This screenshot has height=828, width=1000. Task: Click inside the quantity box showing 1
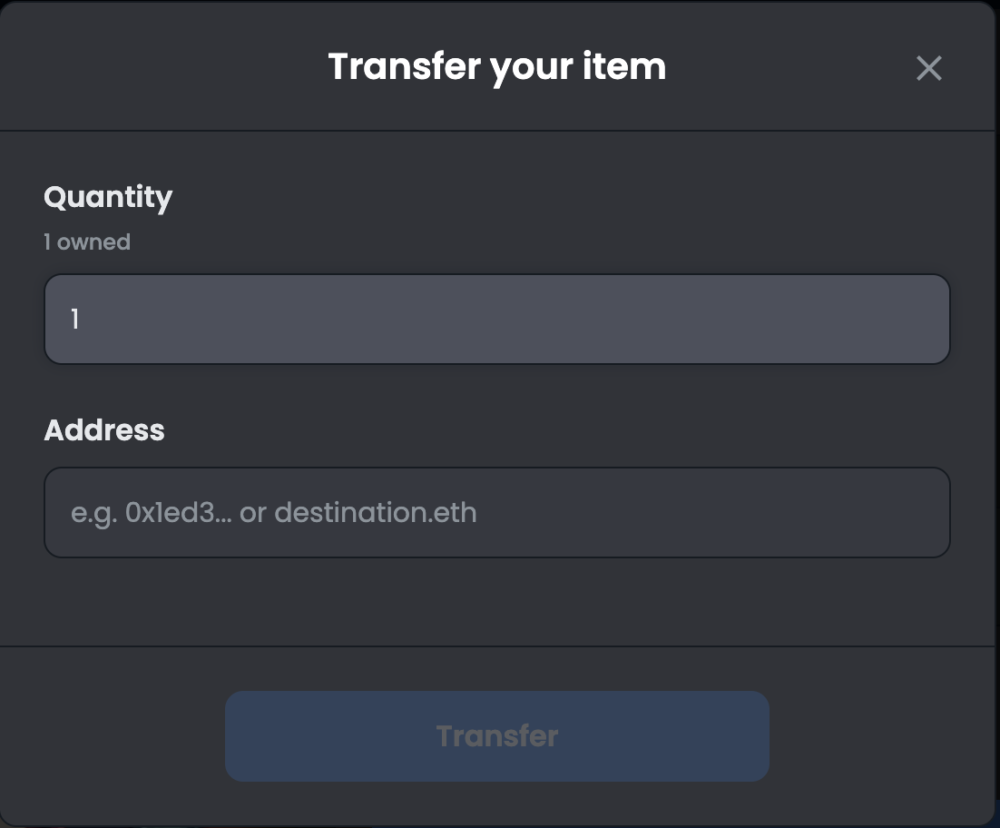(497, 319)
